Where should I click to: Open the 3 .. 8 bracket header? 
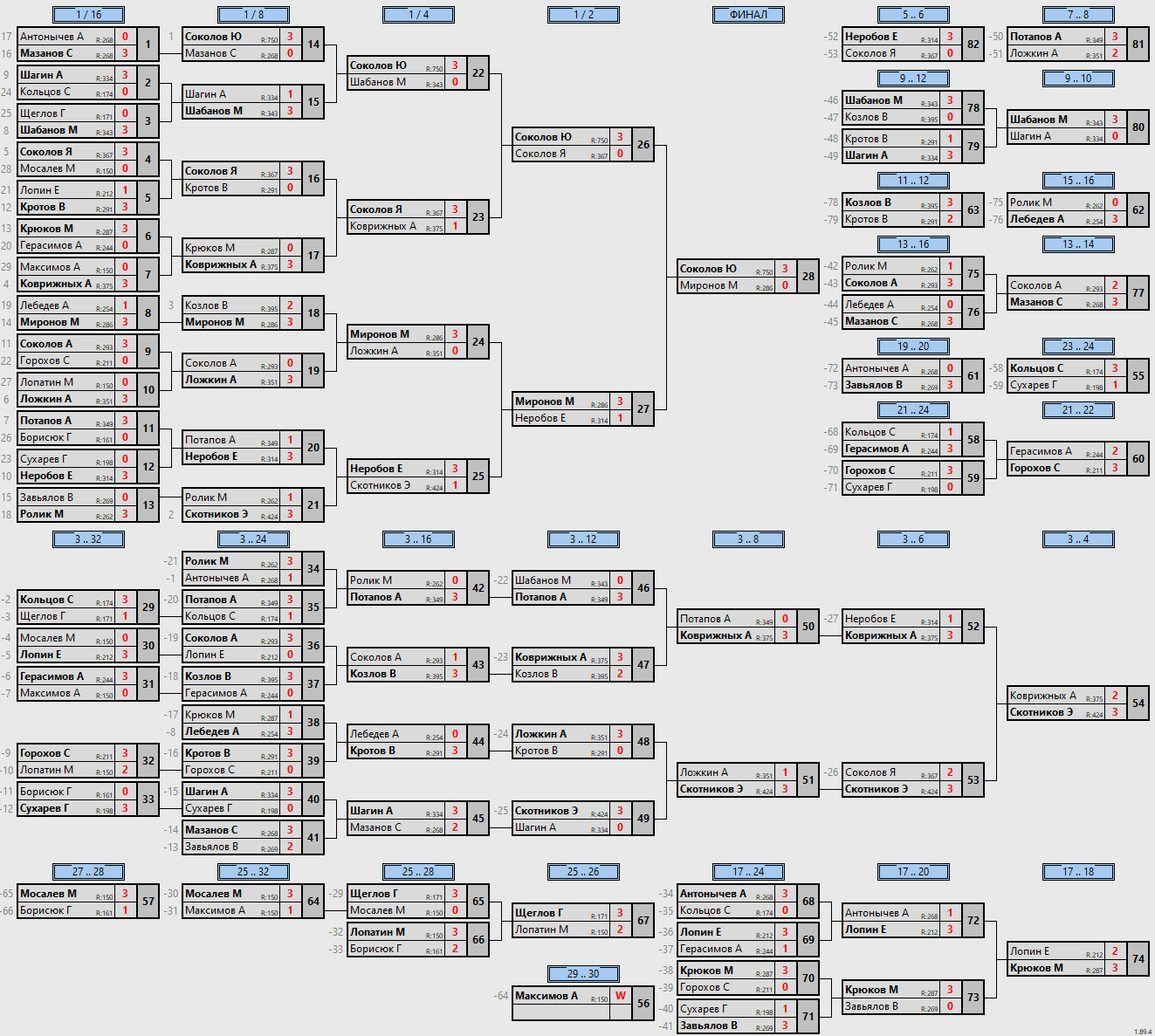(748, 539)
